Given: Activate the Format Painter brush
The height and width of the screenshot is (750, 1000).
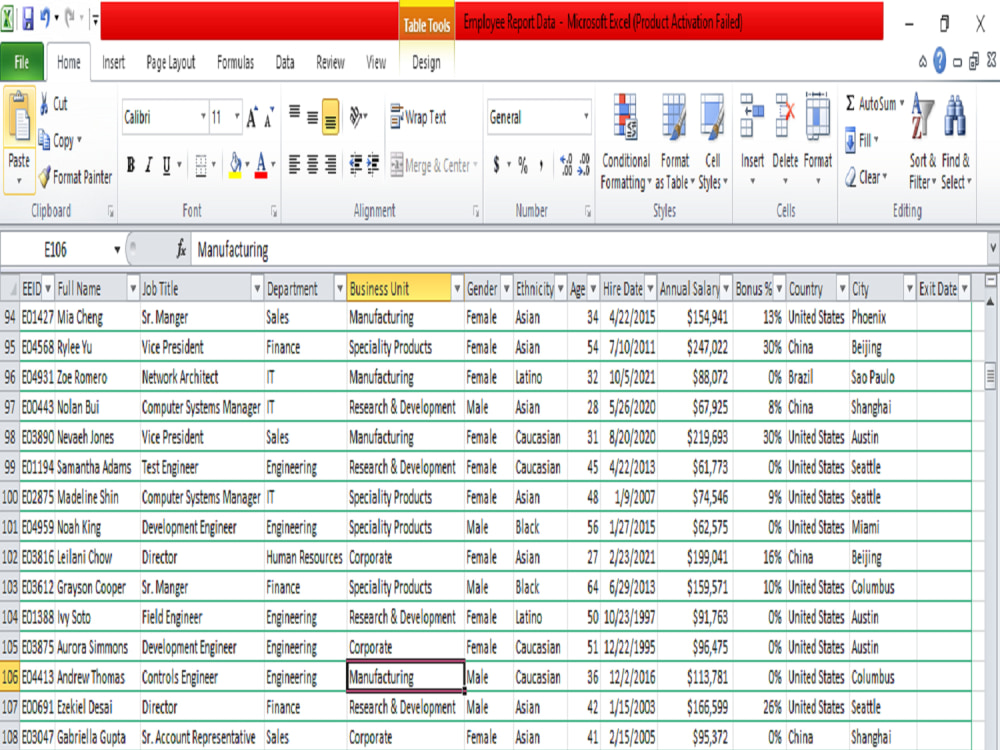Looking at the screenshot, I should 44,176.
